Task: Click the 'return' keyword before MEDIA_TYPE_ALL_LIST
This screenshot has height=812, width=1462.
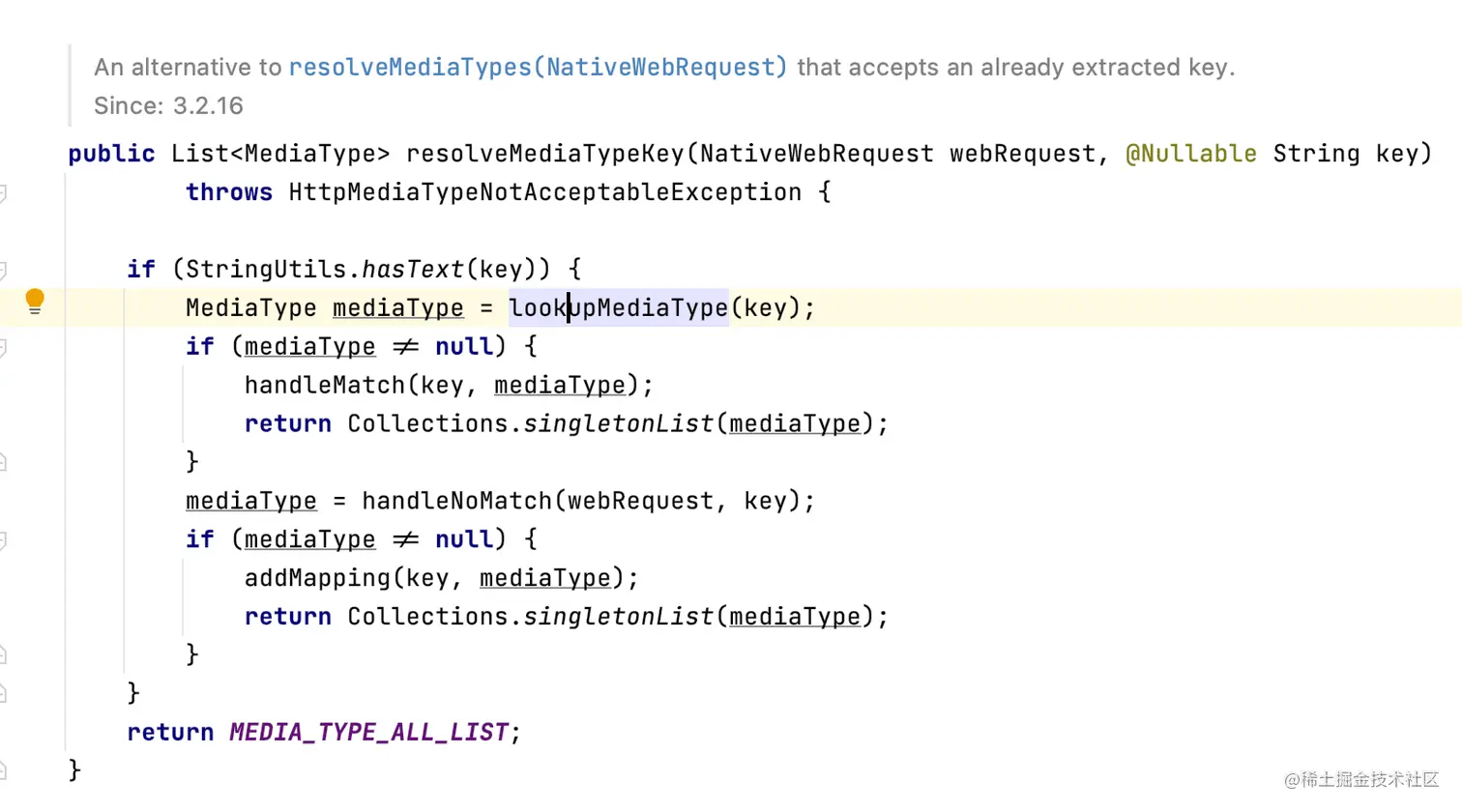Action: [x=170, y=732]
